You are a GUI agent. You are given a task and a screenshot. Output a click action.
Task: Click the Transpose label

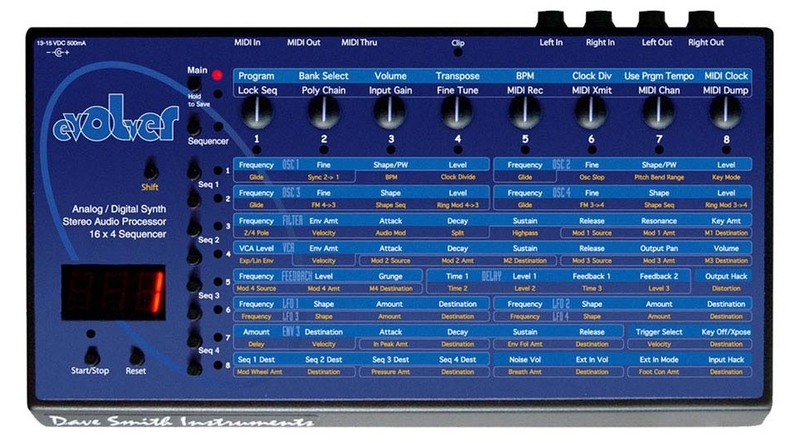(458, 76)
